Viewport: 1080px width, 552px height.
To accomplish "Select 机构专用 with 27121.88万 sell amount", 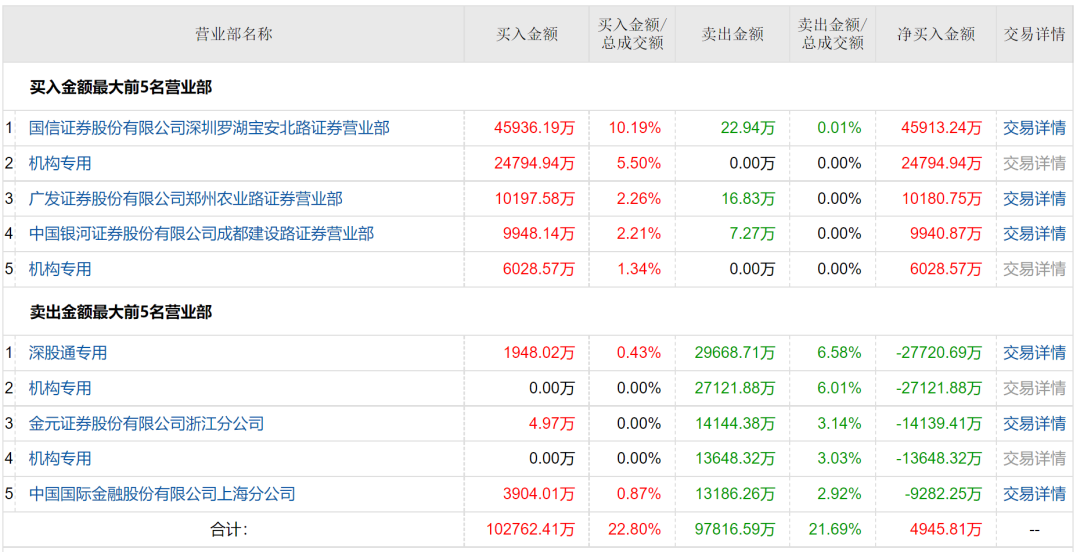I will pos(60,388).
